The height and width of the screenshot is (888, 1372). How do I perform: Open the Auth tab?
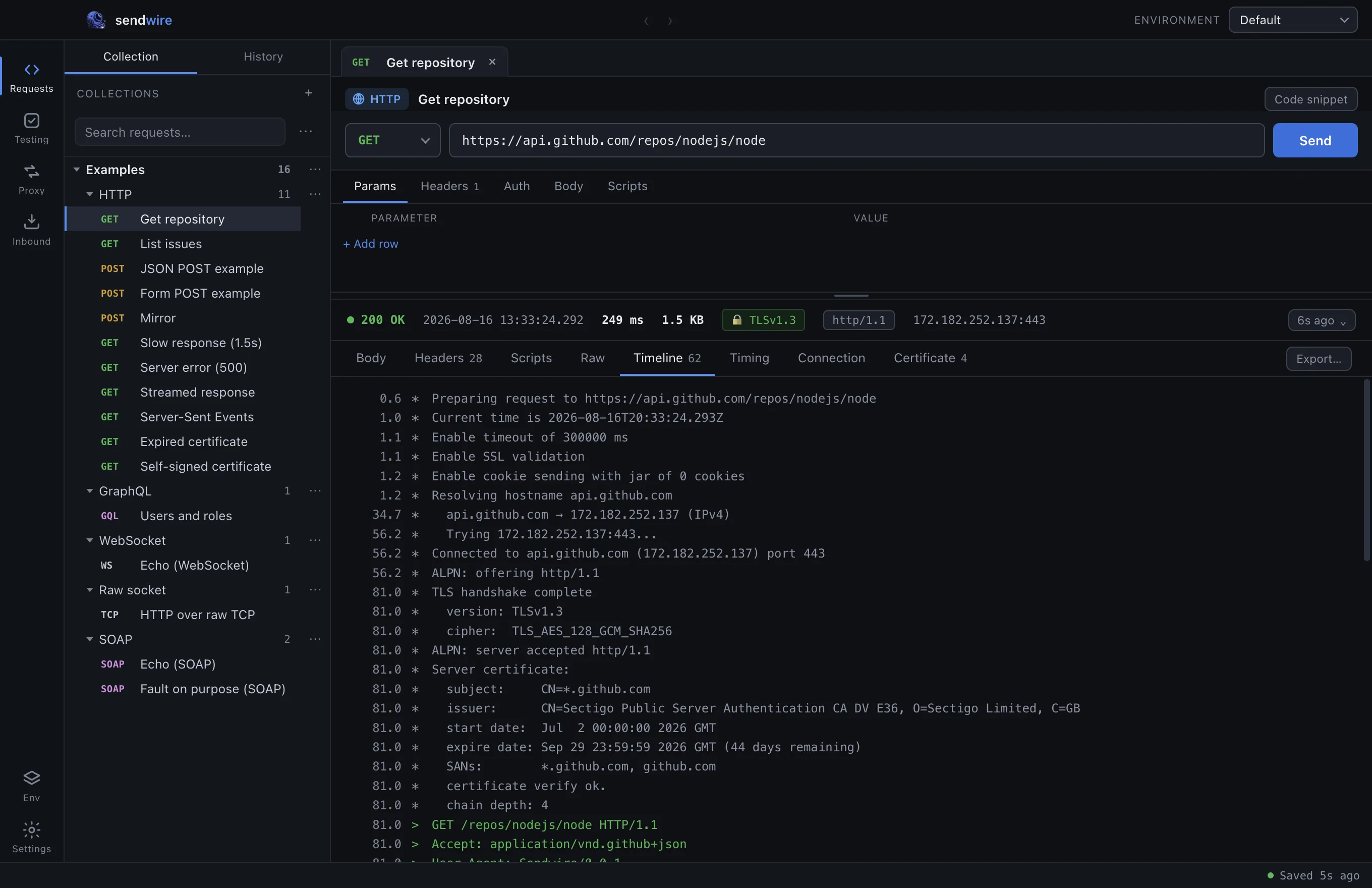coord(517,186)
